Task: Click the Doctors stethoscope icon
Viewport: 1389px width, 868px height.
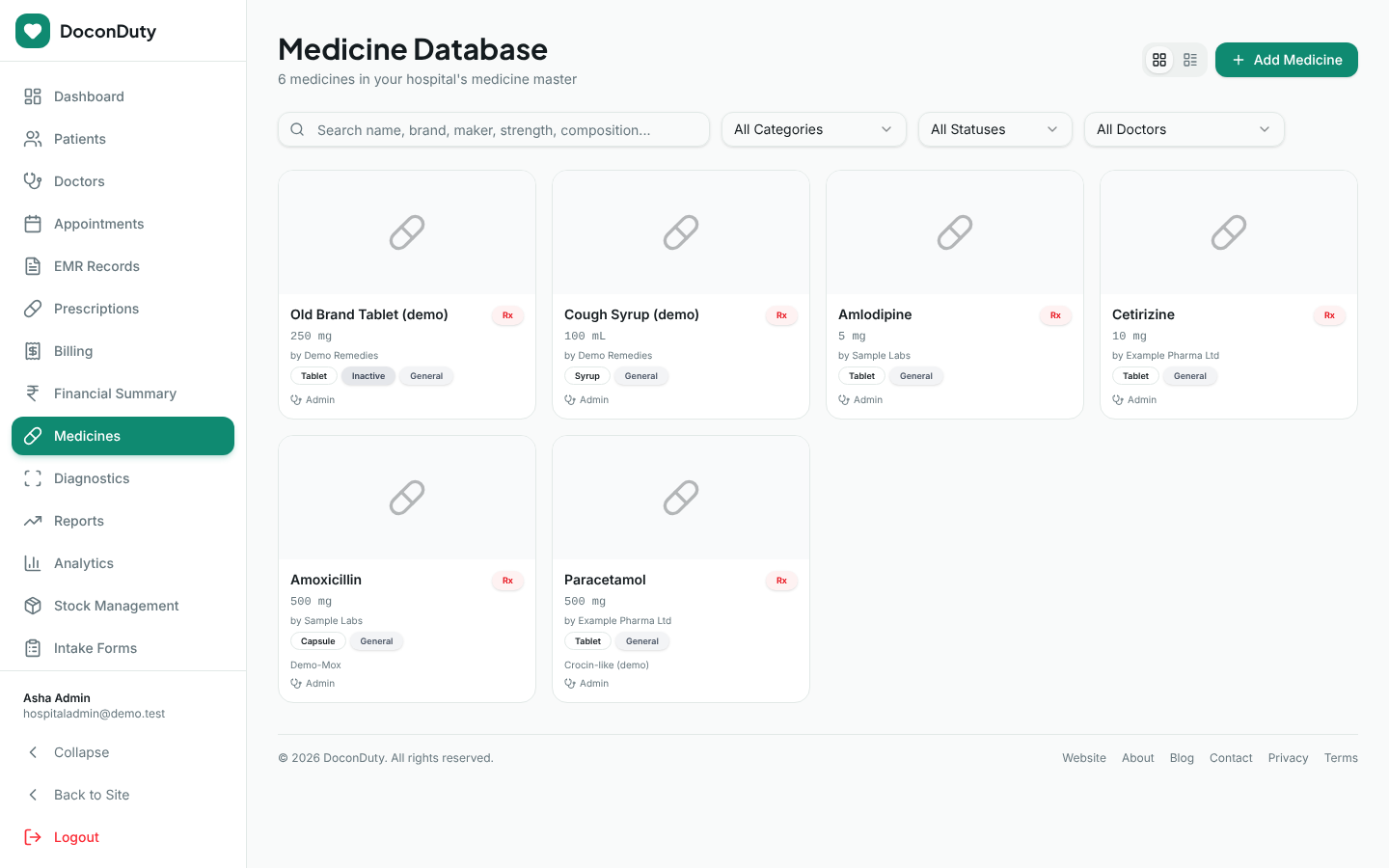Action: [33, 181]
